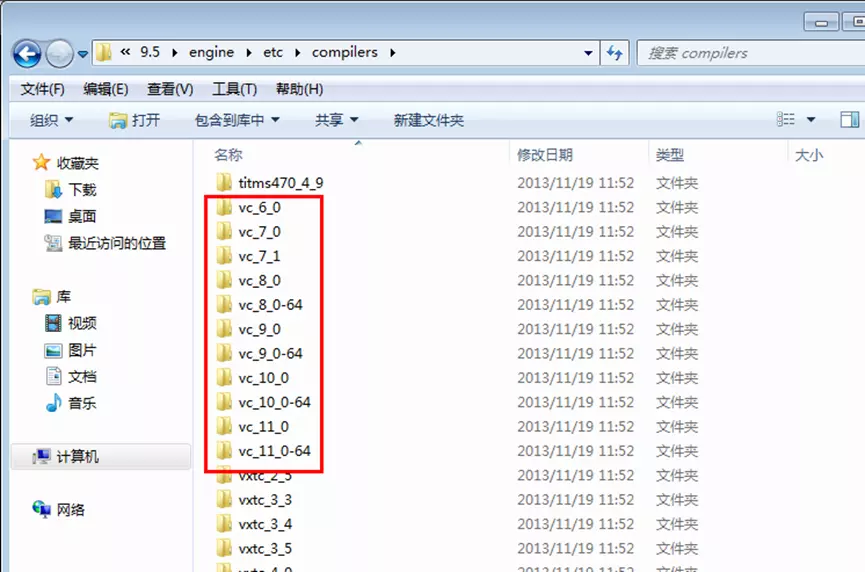The height and width of the screenshot is (572, 865).
Task: Open Favorites star in sidebar
Action: tap(41, 163)
